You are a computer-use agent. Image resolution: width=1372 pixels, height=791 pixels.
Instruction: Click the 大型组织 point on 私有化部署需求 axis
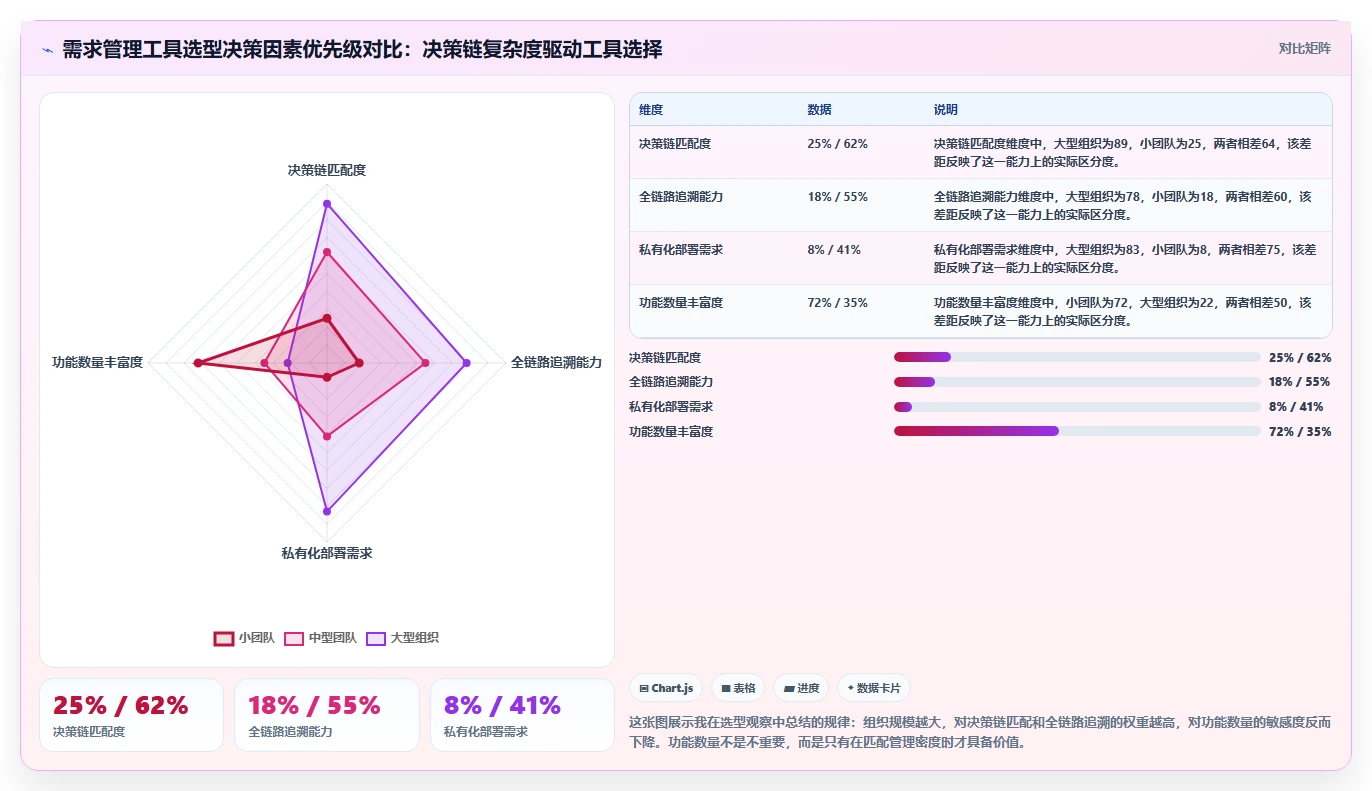(x=327, y=511)
